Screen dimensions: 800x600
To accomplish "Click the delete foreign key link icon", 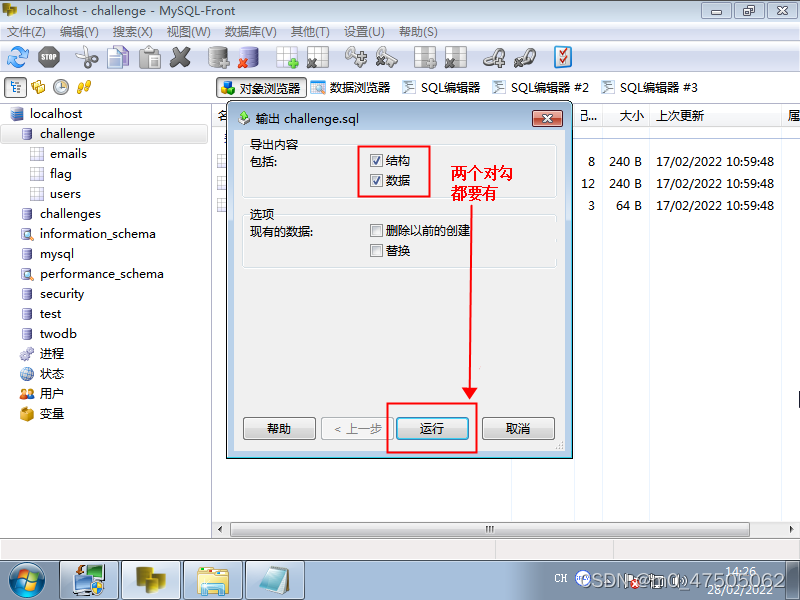I will pos(525,57).
